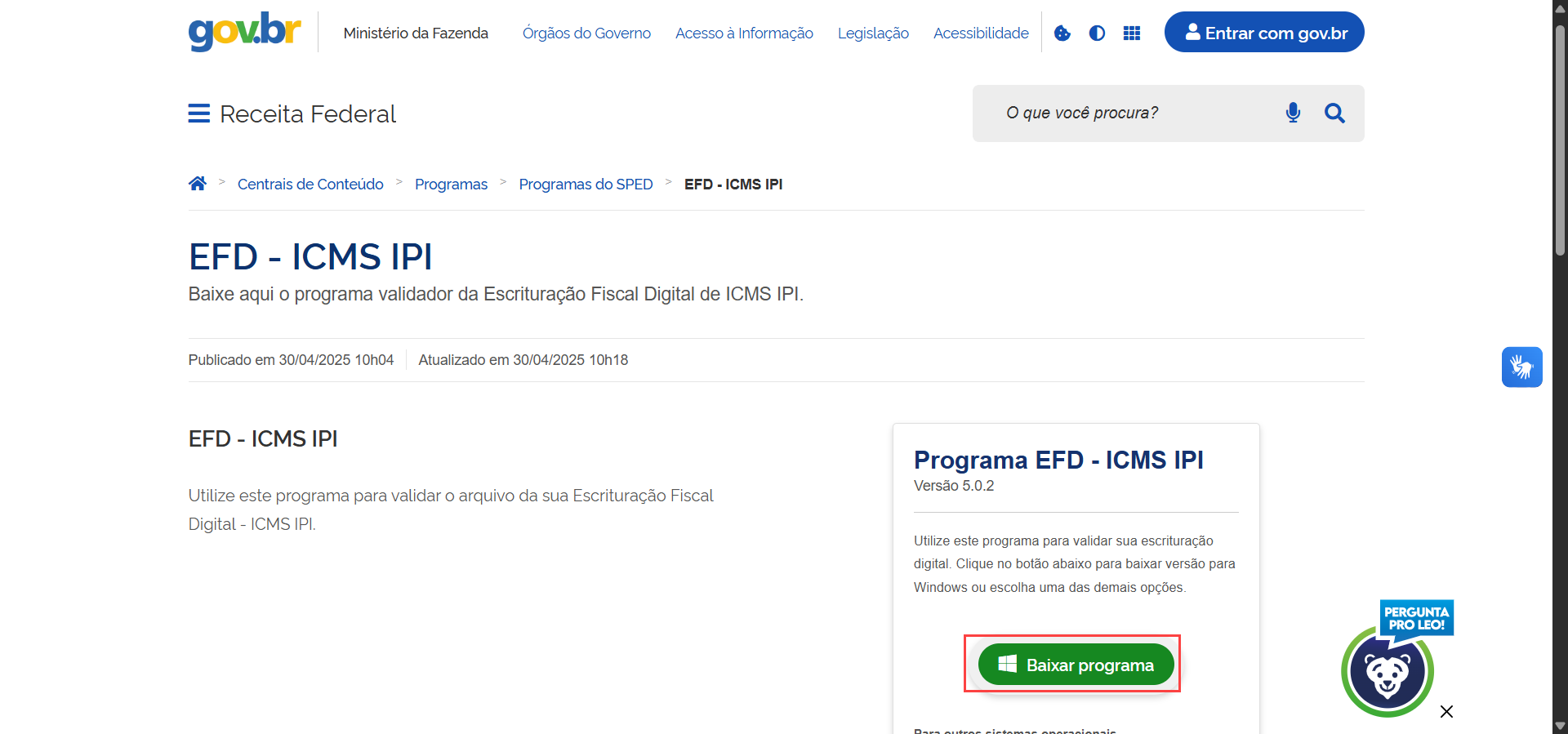Click the 'Programa EFD - ICMS IPI' card heading

pos(1058,460)
